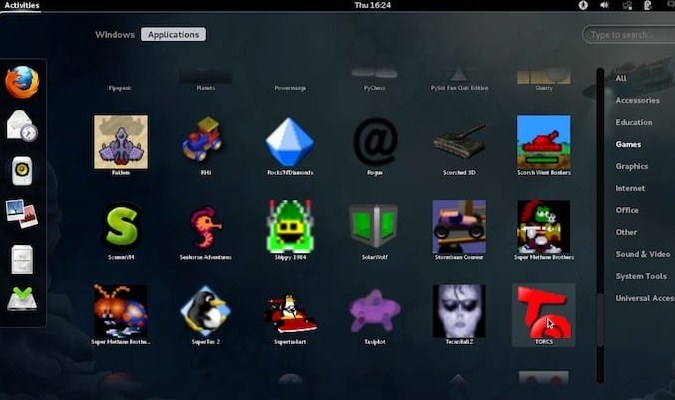Image resolution: width=675 pixels, height=400 pixels.
Task: Open Scorch Went Bonkers red tank icon
Action: click(x=544, y=142)
